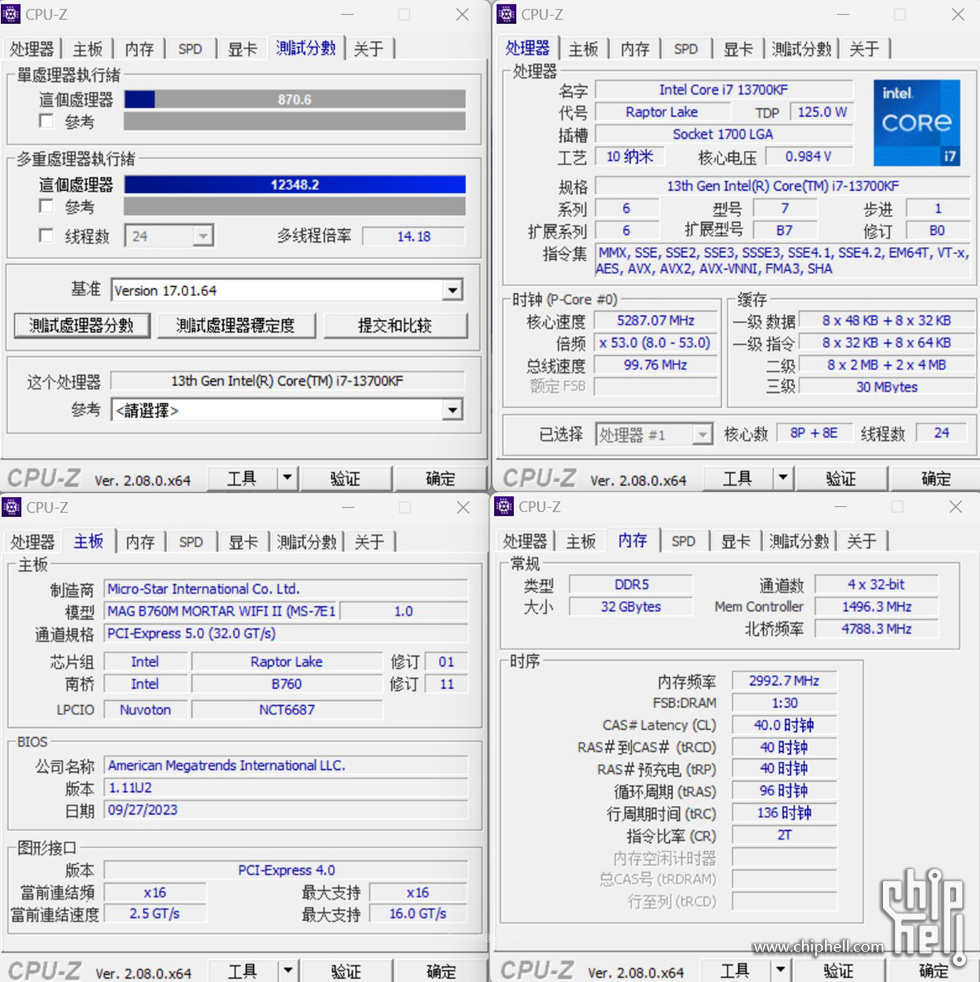
Task: Open the 关于 tab in the memory window
Action: point(862,541)
